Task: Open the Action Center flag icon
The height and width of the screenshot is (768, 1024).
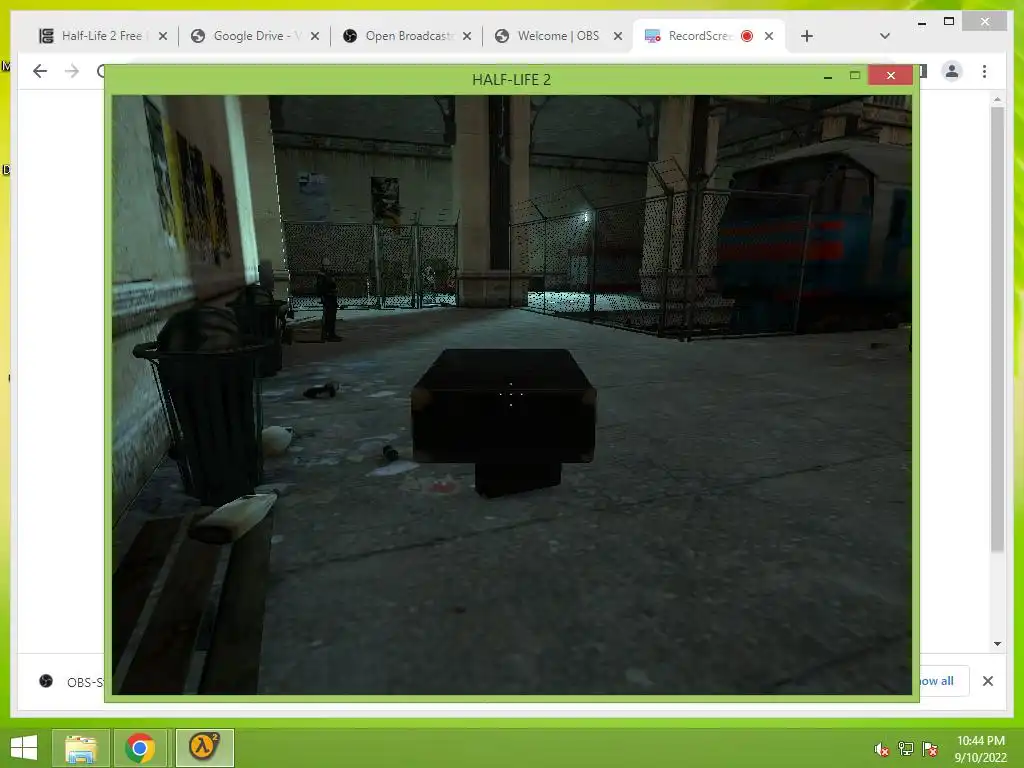Action: click(930, 749)
